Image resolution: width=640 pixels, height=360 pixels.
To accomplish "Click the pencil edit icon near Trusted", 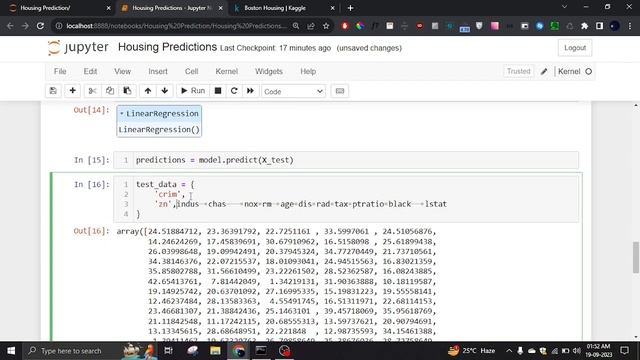I will (x=544, y=71).
